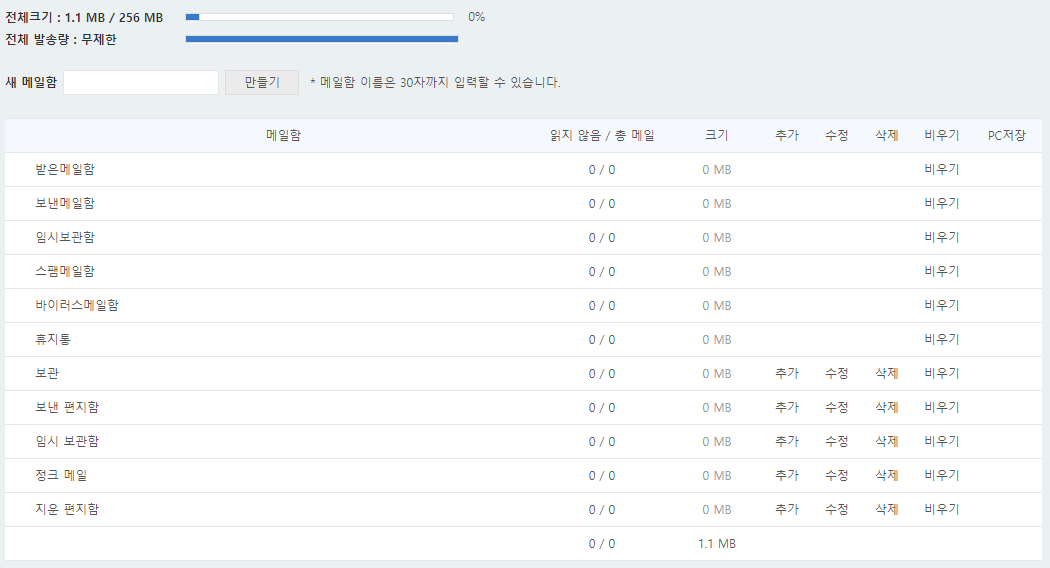Image resolution: width=1050 pixels, height=568 pixels.
Task: Click 수정 for 임시 보관함
Action: (836, 441)
